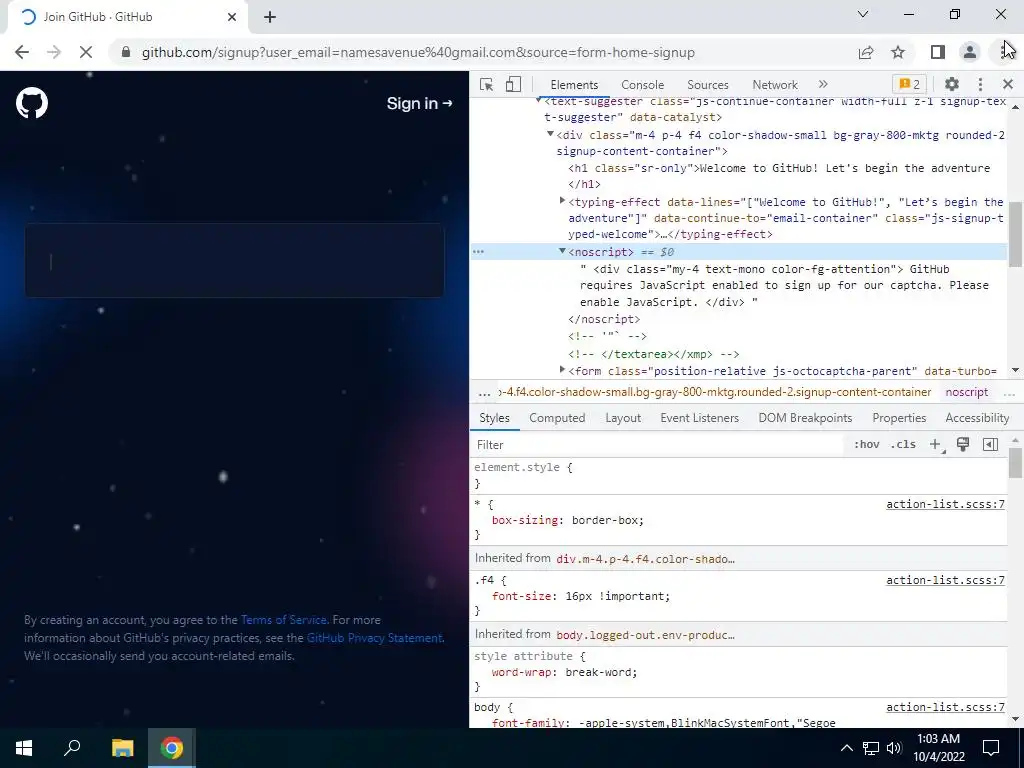Open the network tray icon
The image size is (1024, 768).
tap(871, 748)
